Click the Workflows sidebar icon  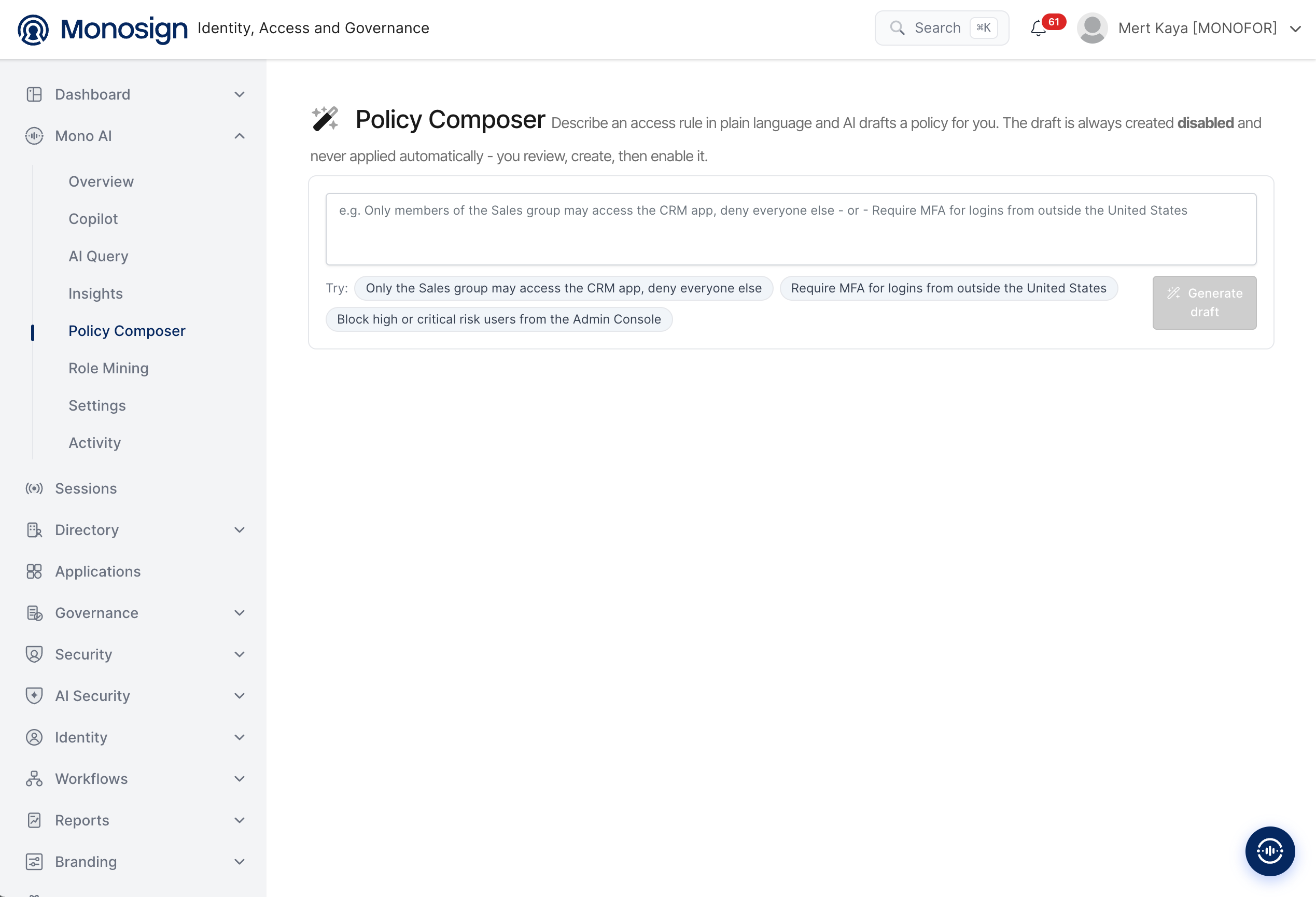click(x=34, y=779)
